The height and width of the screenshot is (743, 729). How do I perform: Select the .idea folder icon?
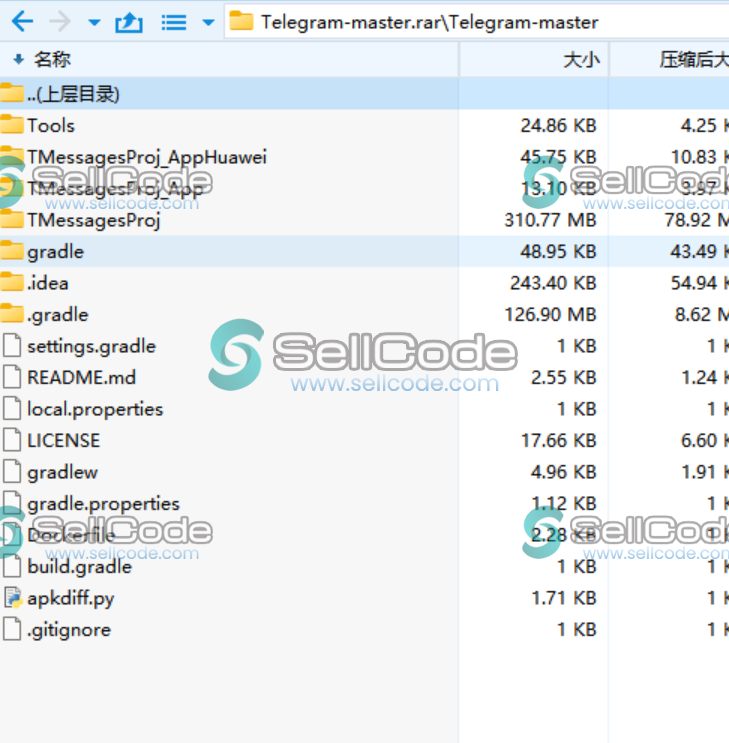pyautogui.click(x=12, y=282)
